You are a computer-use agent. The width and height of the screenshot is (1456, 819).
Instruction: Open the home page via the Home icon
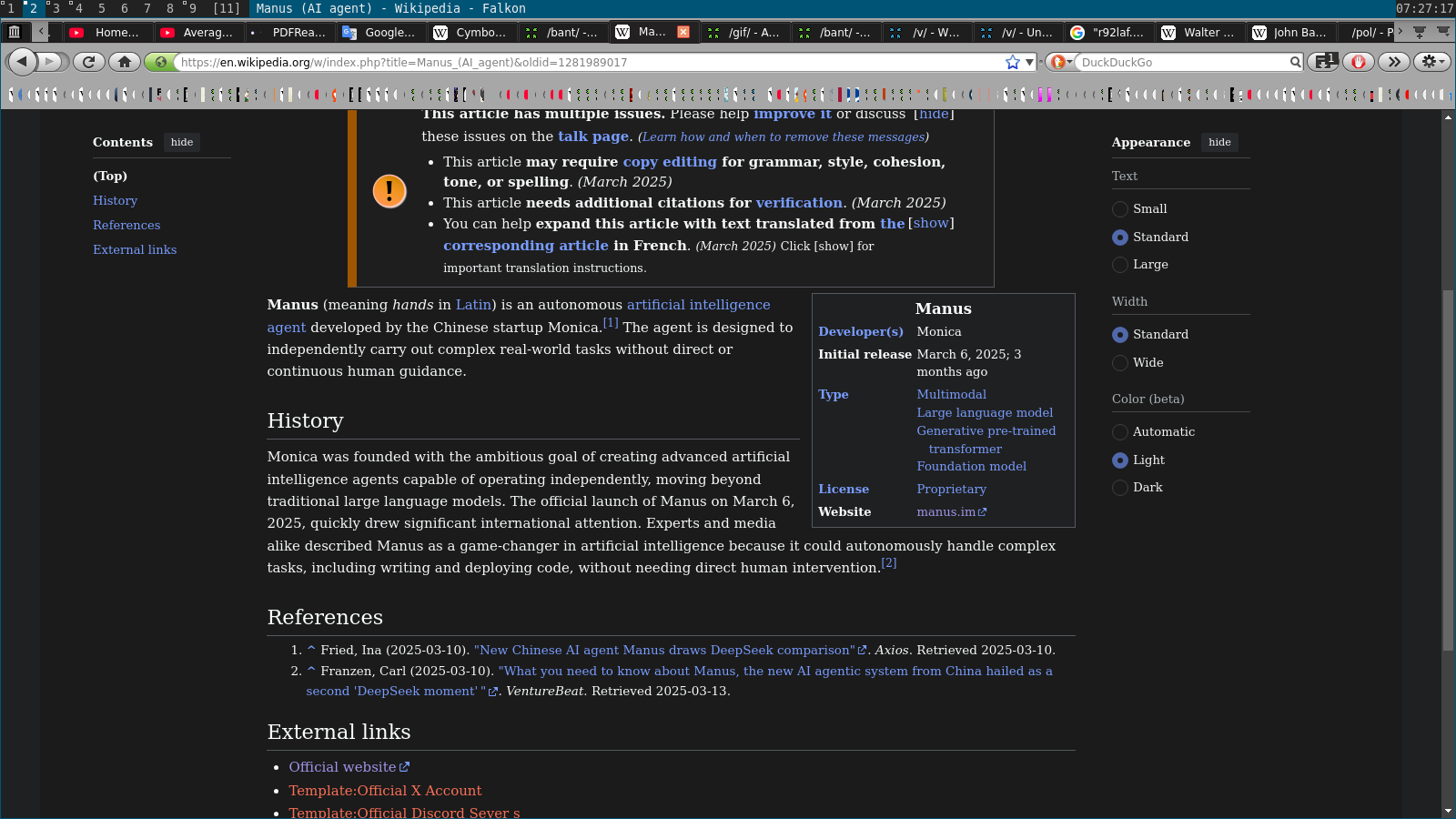coord(125,62)
